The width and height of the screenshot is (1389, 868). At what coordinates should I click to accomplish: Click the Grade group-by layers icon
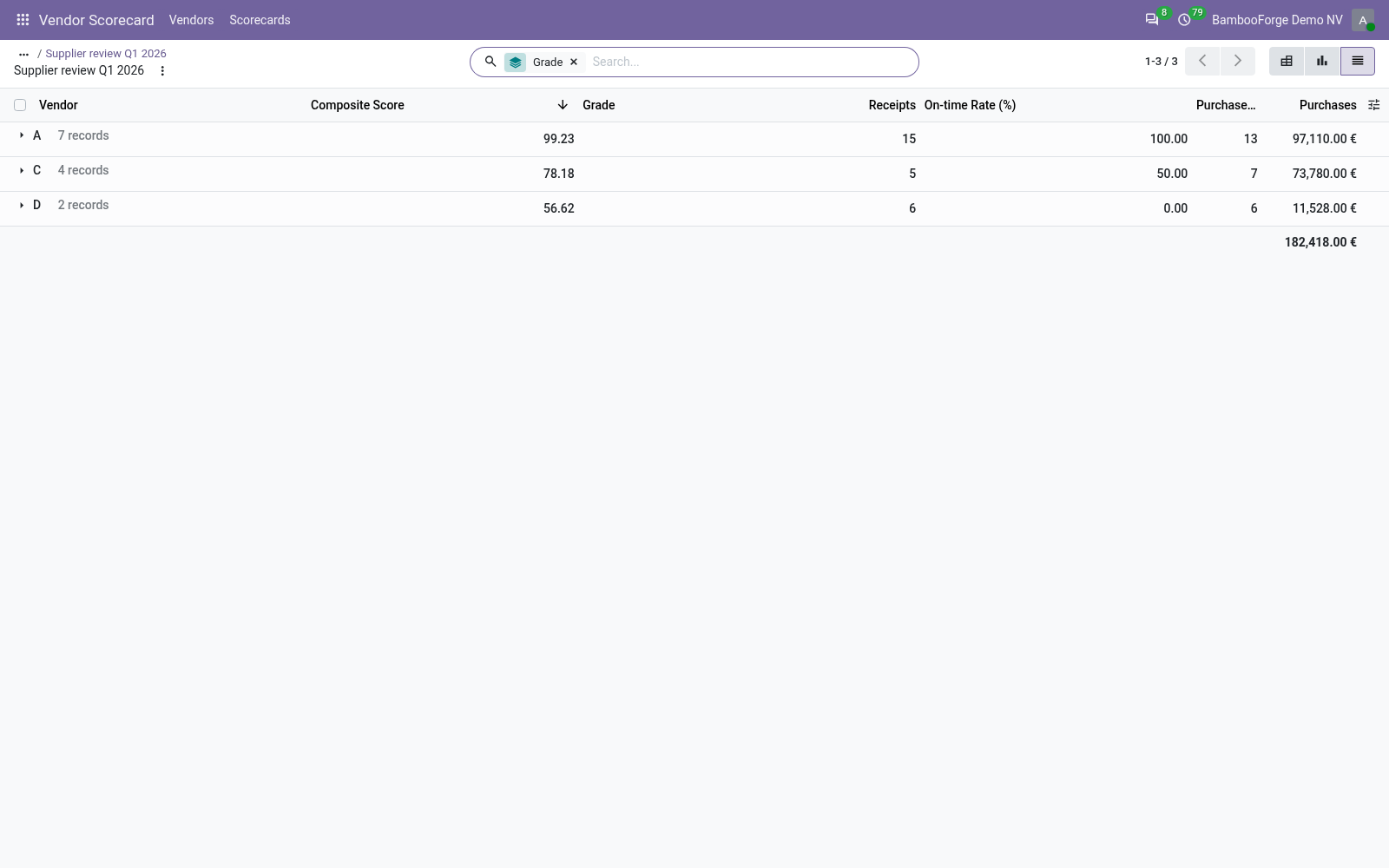(516, 62)
